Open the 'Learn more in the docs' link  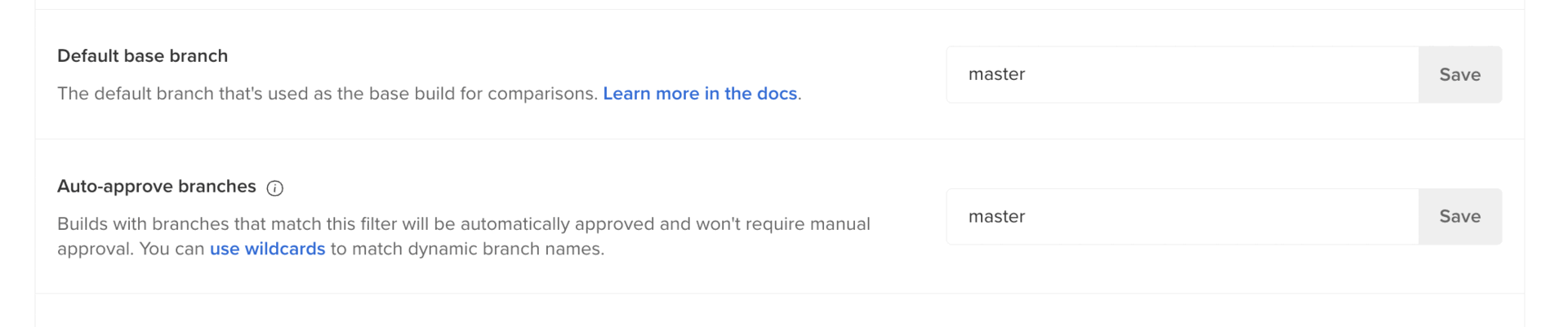coord(700,94)
